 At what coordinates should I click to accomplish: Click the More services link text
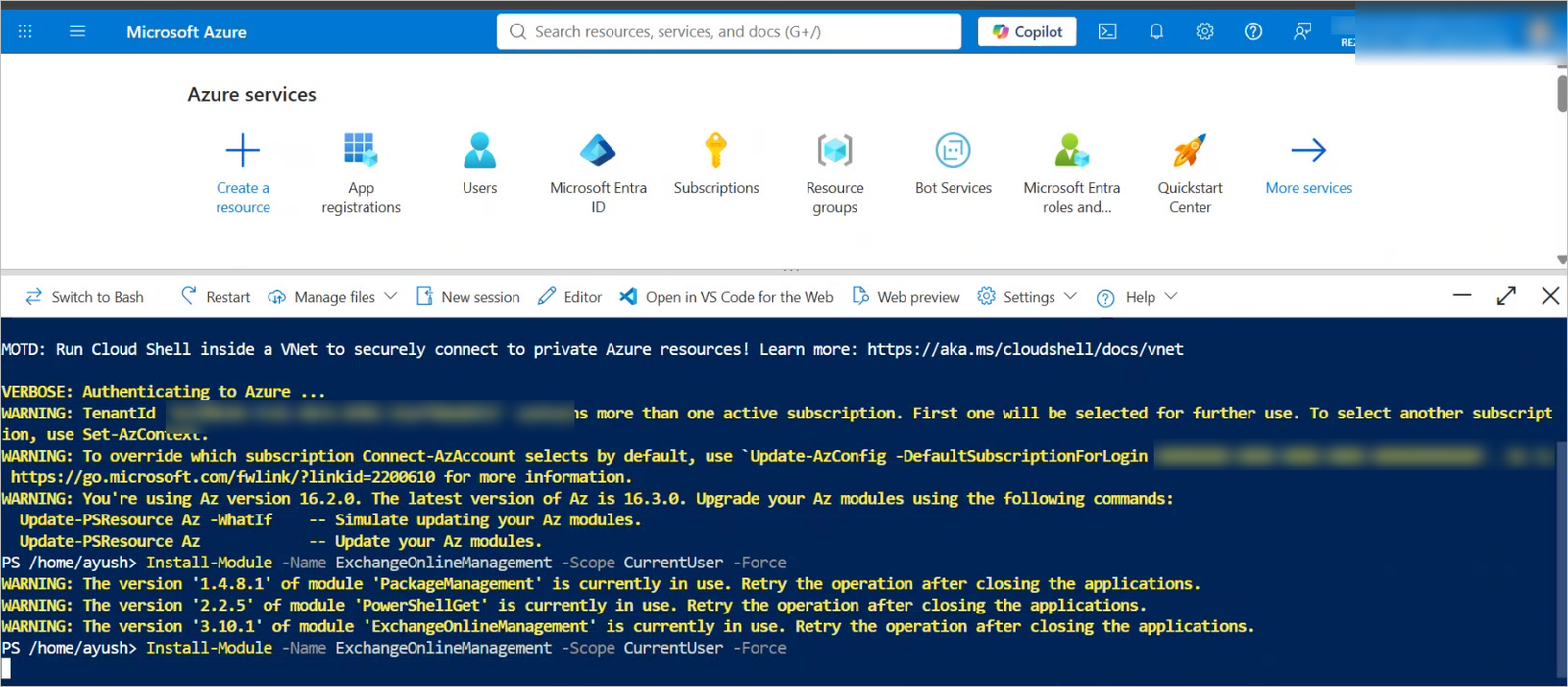tap(1308, 188)
